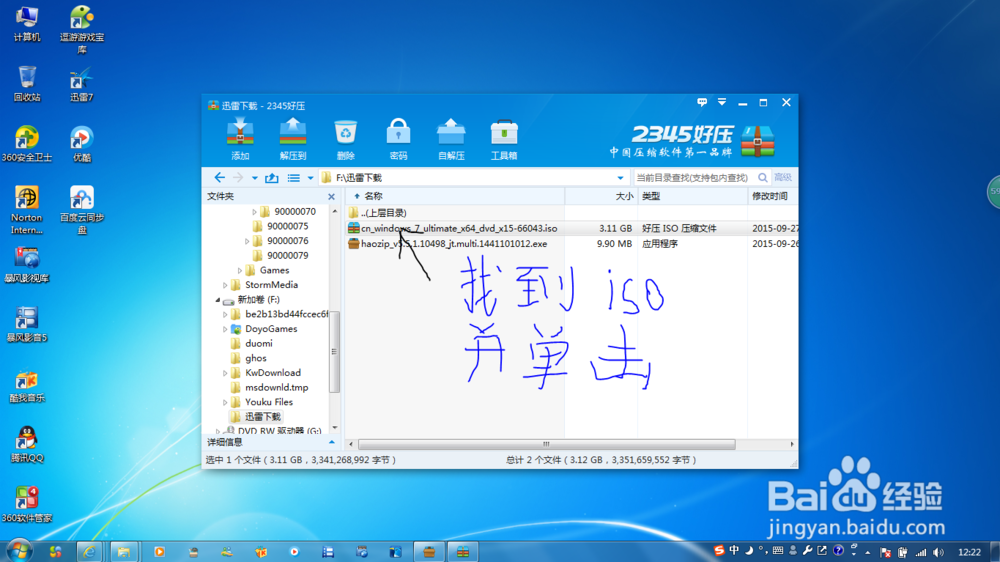Open the 工具箱 (Toolbox) icon
This screenshot has width=1000, height=562.
click(x=504, y=138)
